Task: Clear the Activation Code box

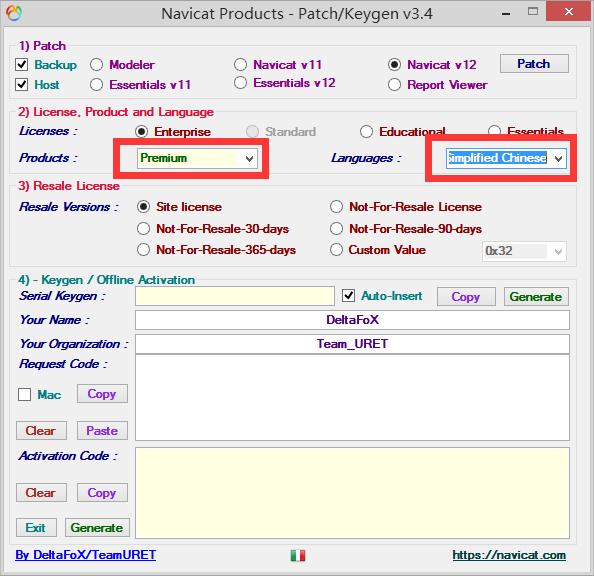Action: click(41, 493)
